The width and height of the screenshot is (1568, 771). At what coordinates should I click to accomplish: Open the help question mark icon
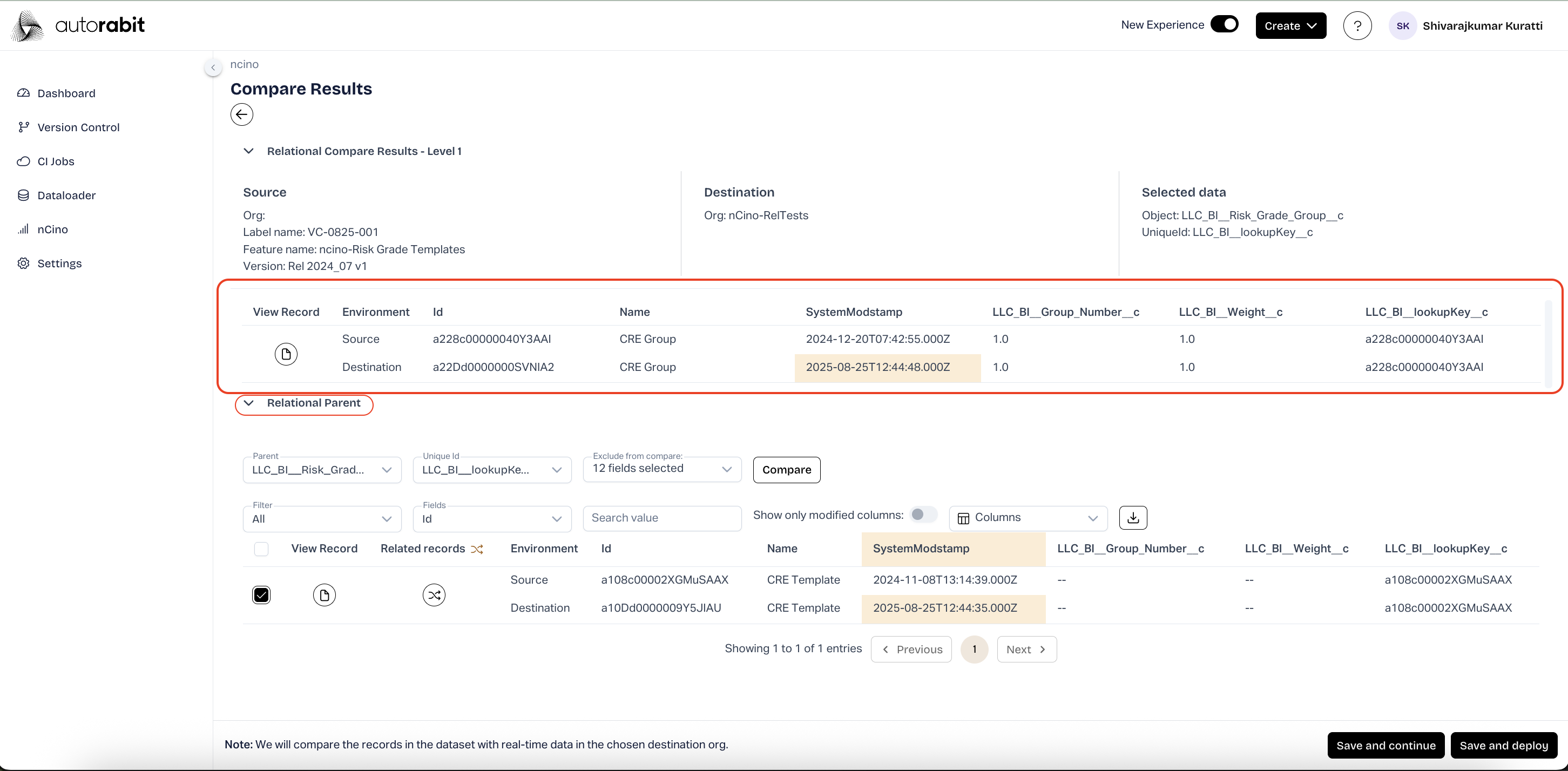tap(1357, 25)
